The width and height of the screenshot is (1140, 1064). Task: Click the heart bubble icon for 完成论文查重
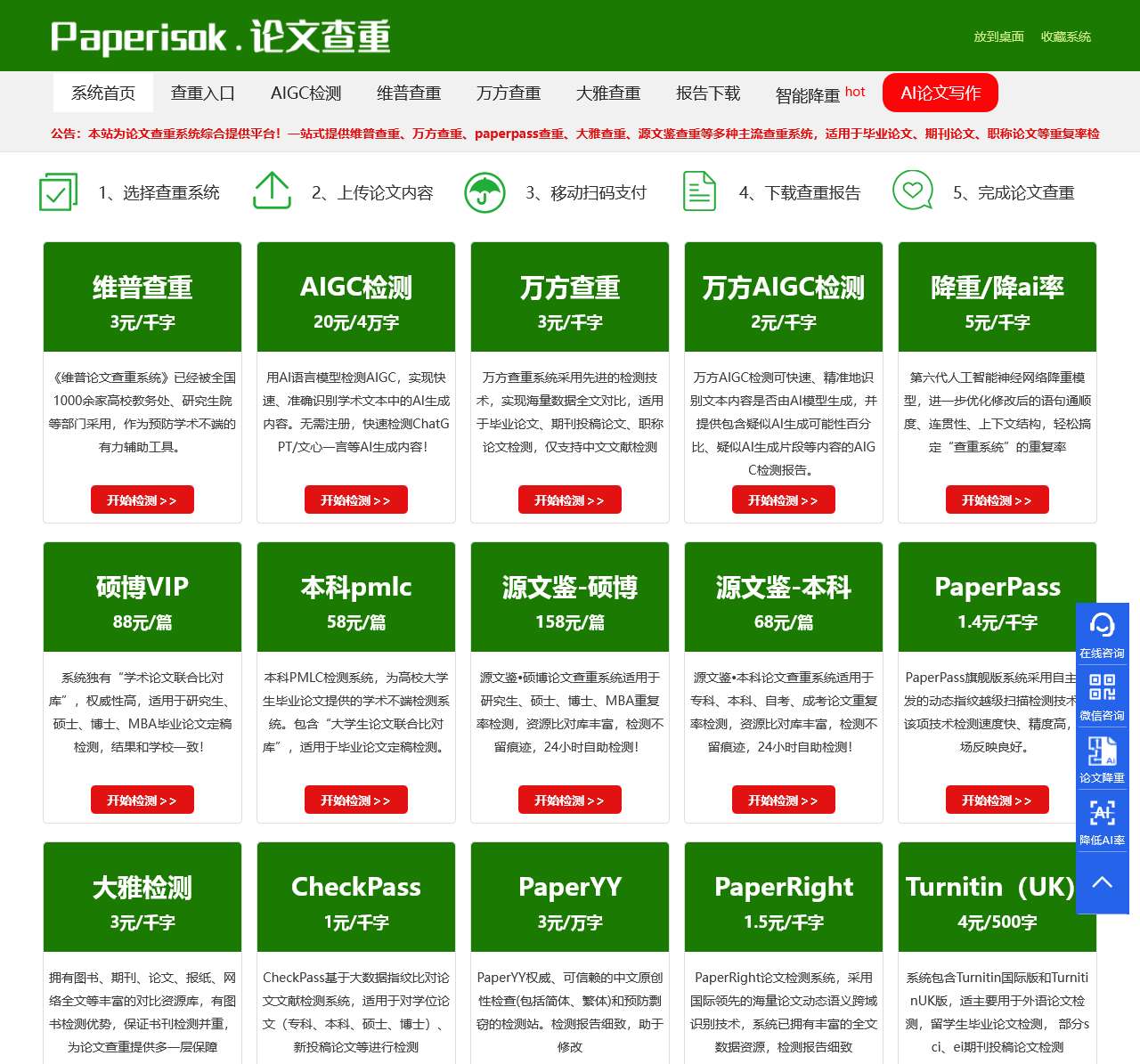[913, 191]
